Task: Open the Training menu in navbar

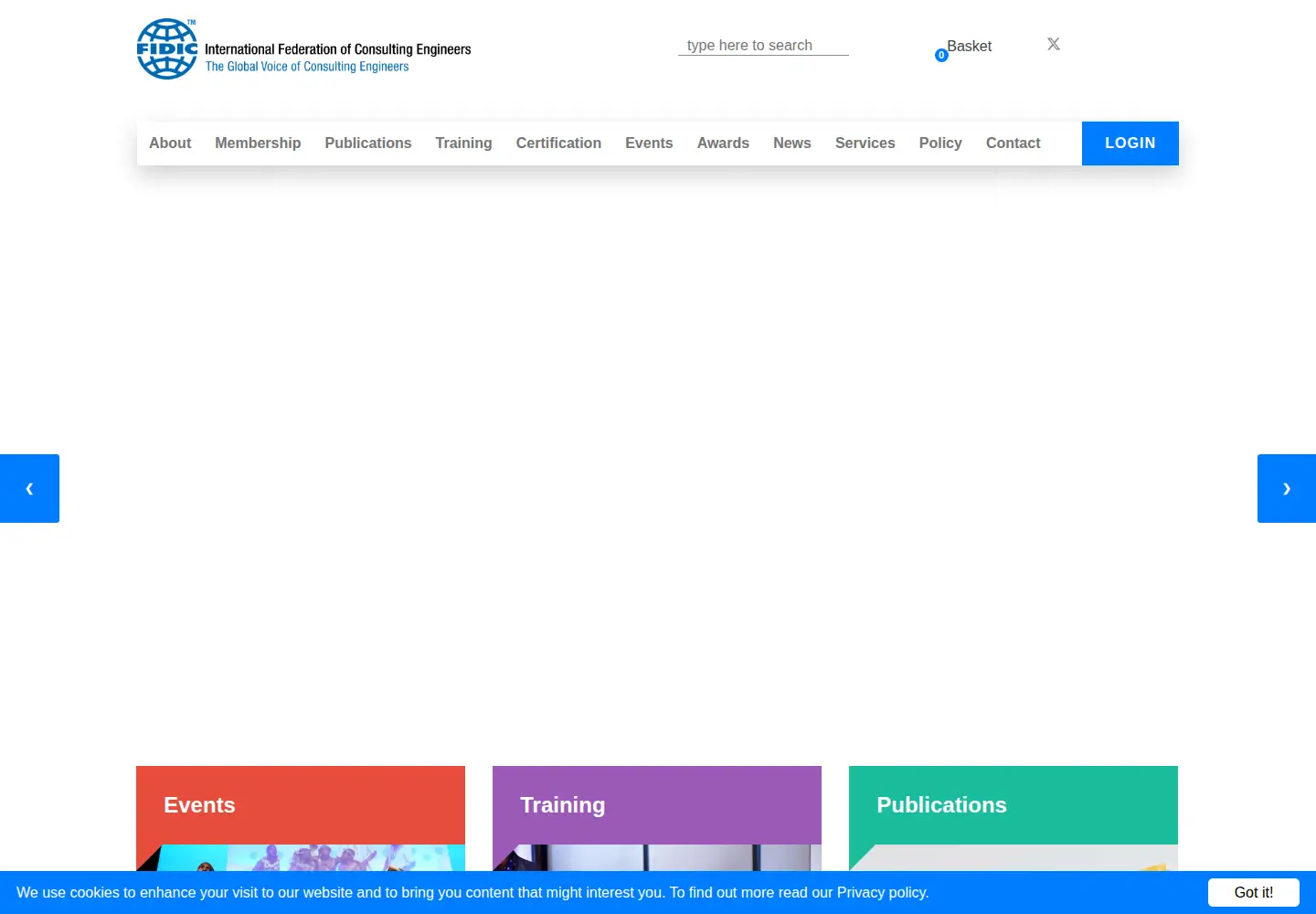Action: (x=463, y=143)
